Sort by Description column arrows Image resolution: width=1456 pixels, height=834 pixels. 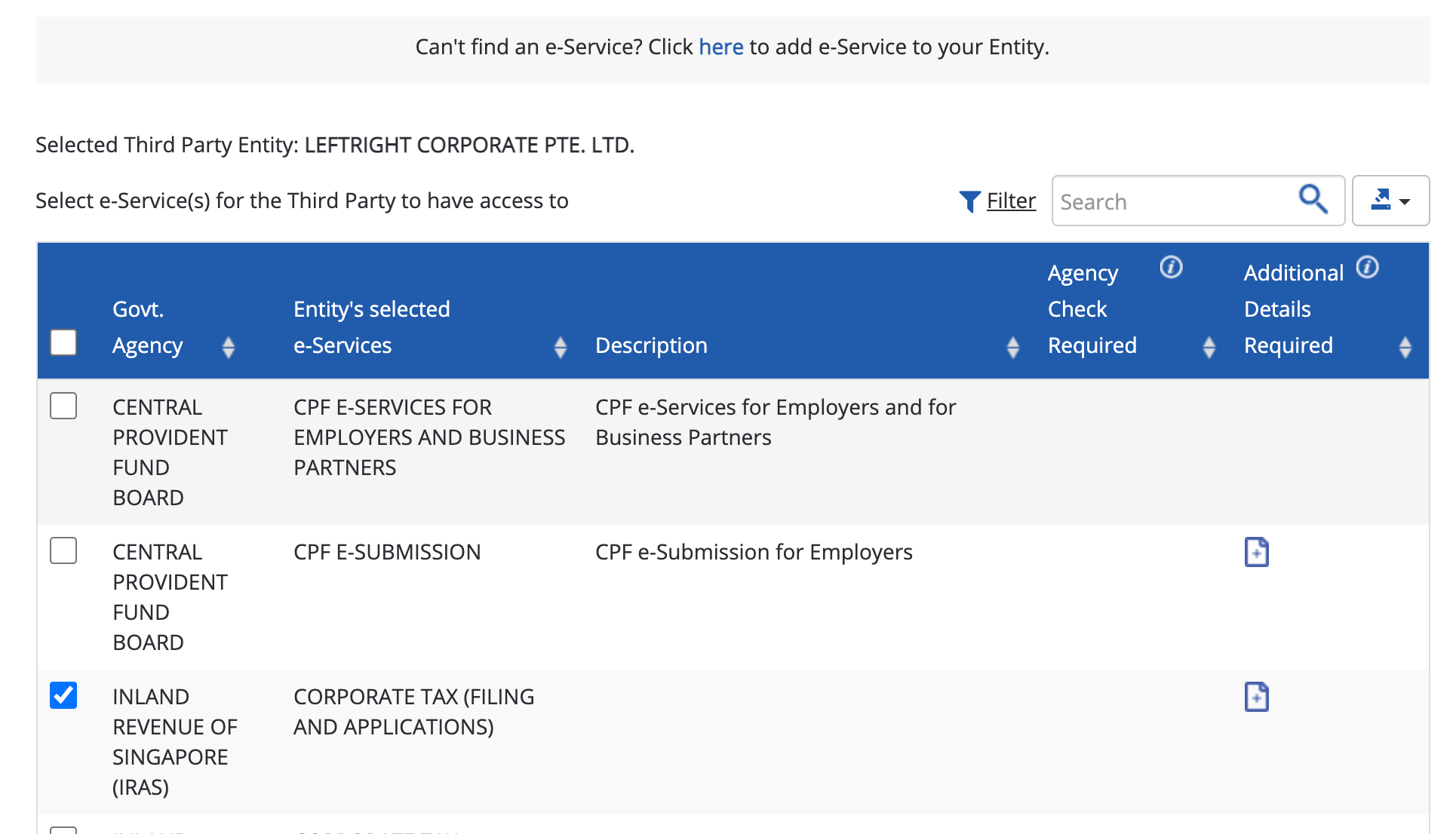pos(1013,348)
